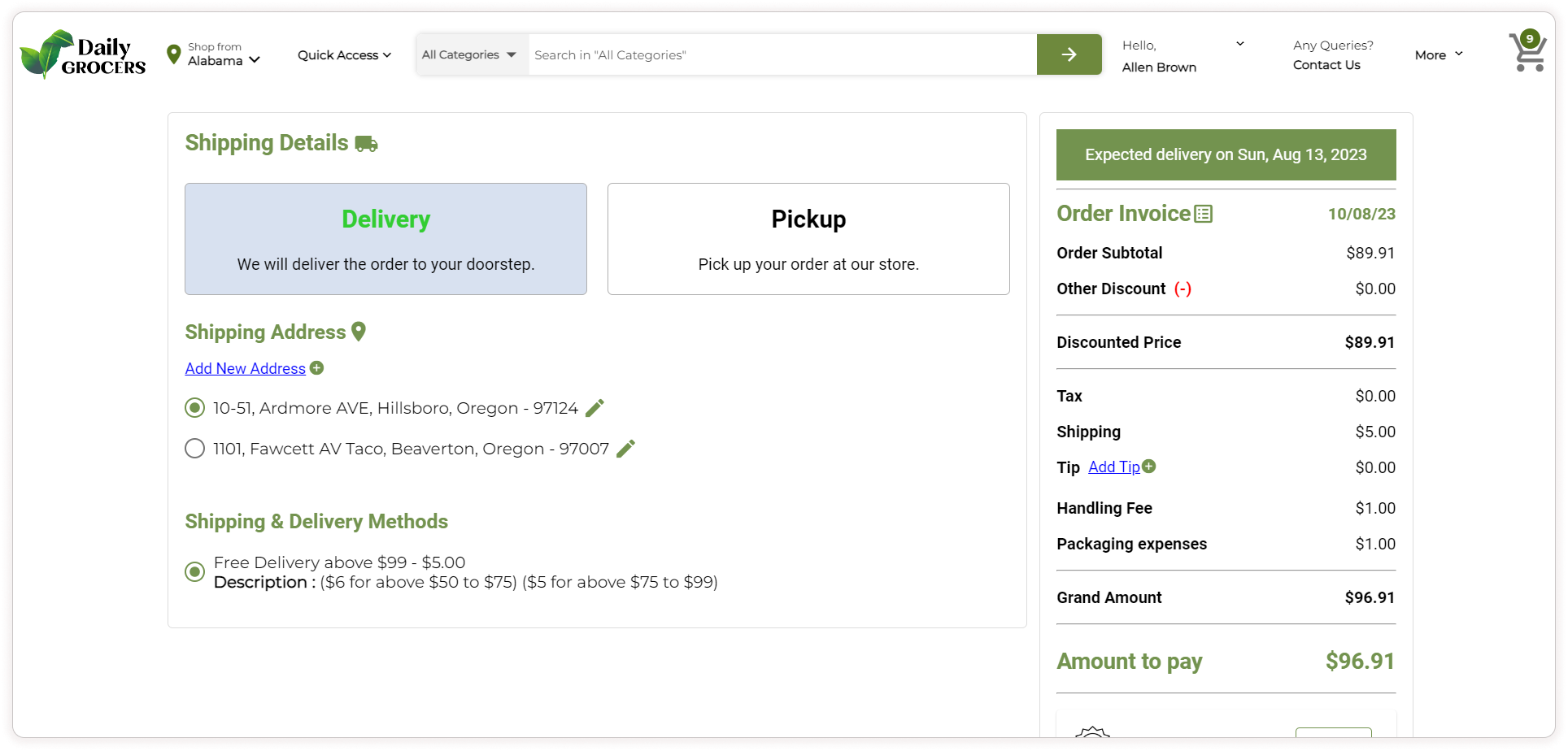Select the 1101 Fawcett AV Taco radio

194,449
